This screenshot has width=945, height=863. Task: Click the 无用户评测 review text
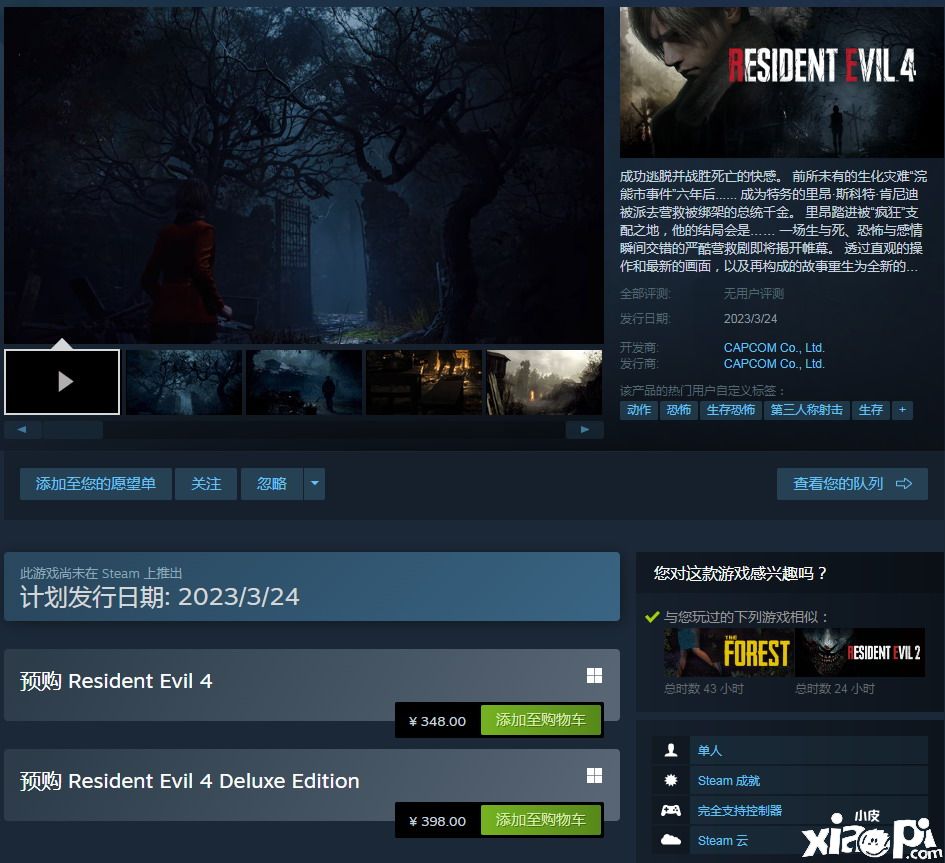pyautogui.click(x=753, y=294)
